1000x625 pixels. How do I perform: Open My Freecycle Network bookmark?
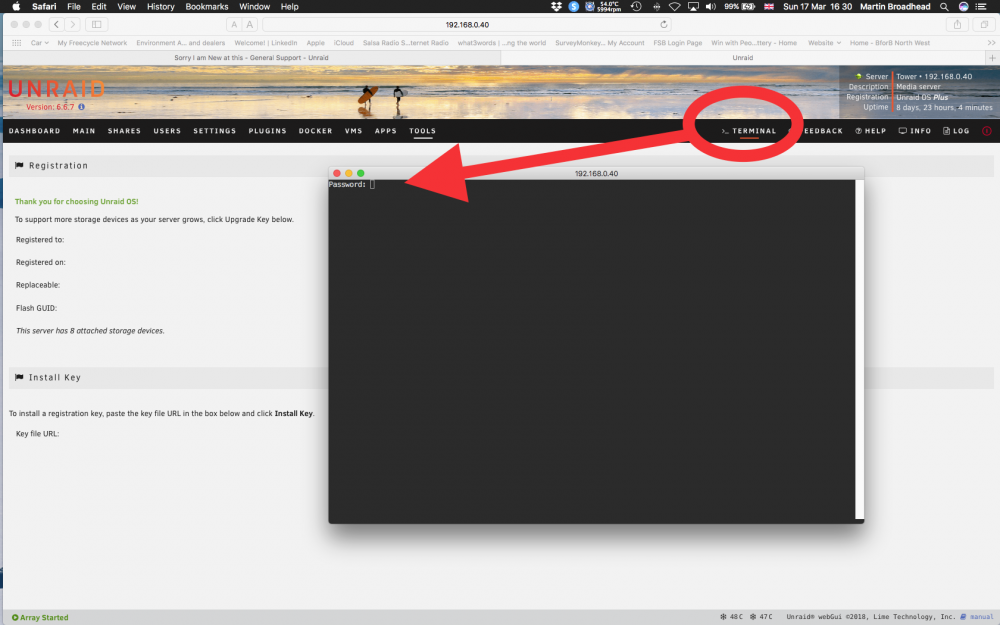(92, 43)
